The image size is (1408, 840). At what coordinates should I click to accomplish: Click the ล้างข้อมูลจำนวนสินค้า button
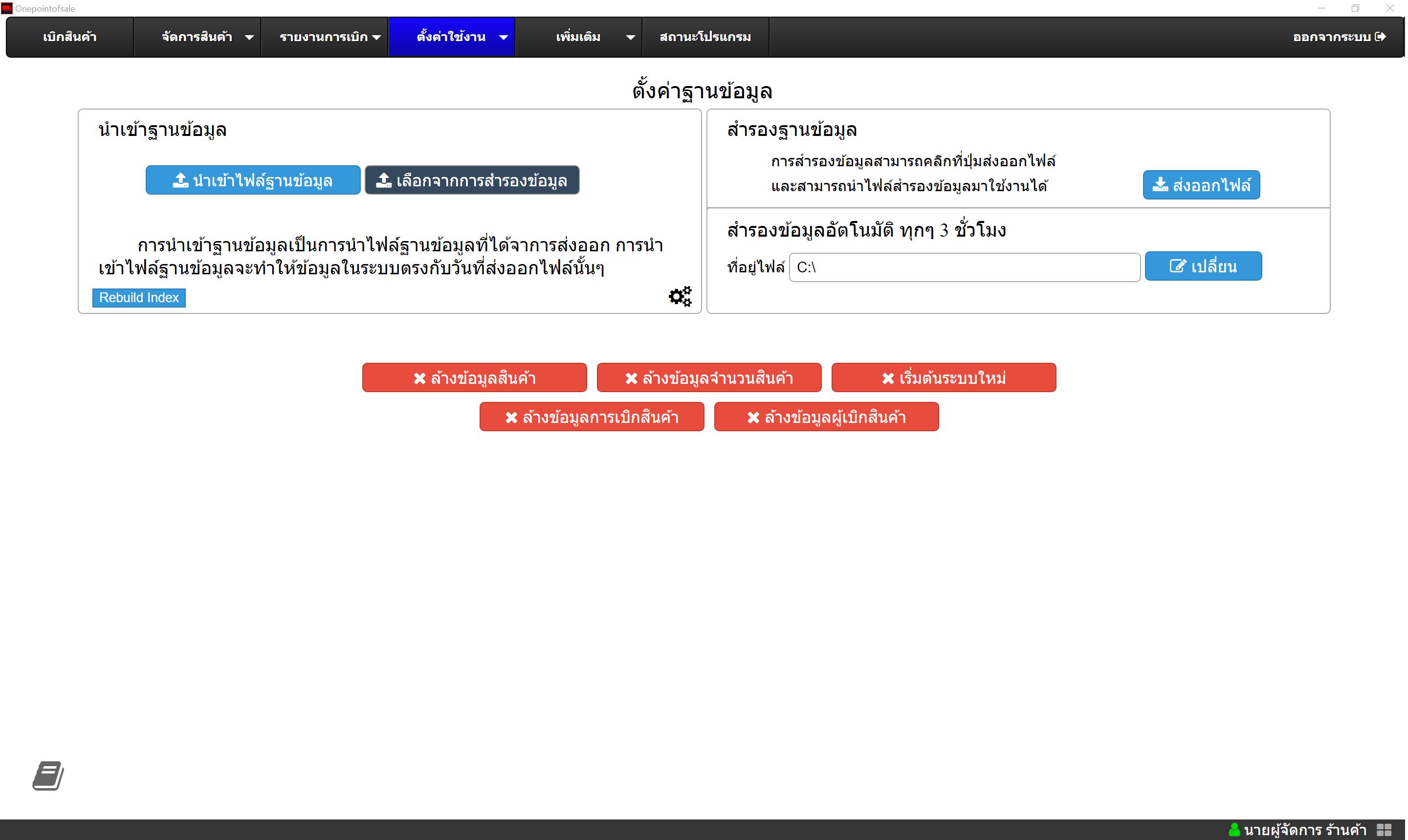point(708,377)
